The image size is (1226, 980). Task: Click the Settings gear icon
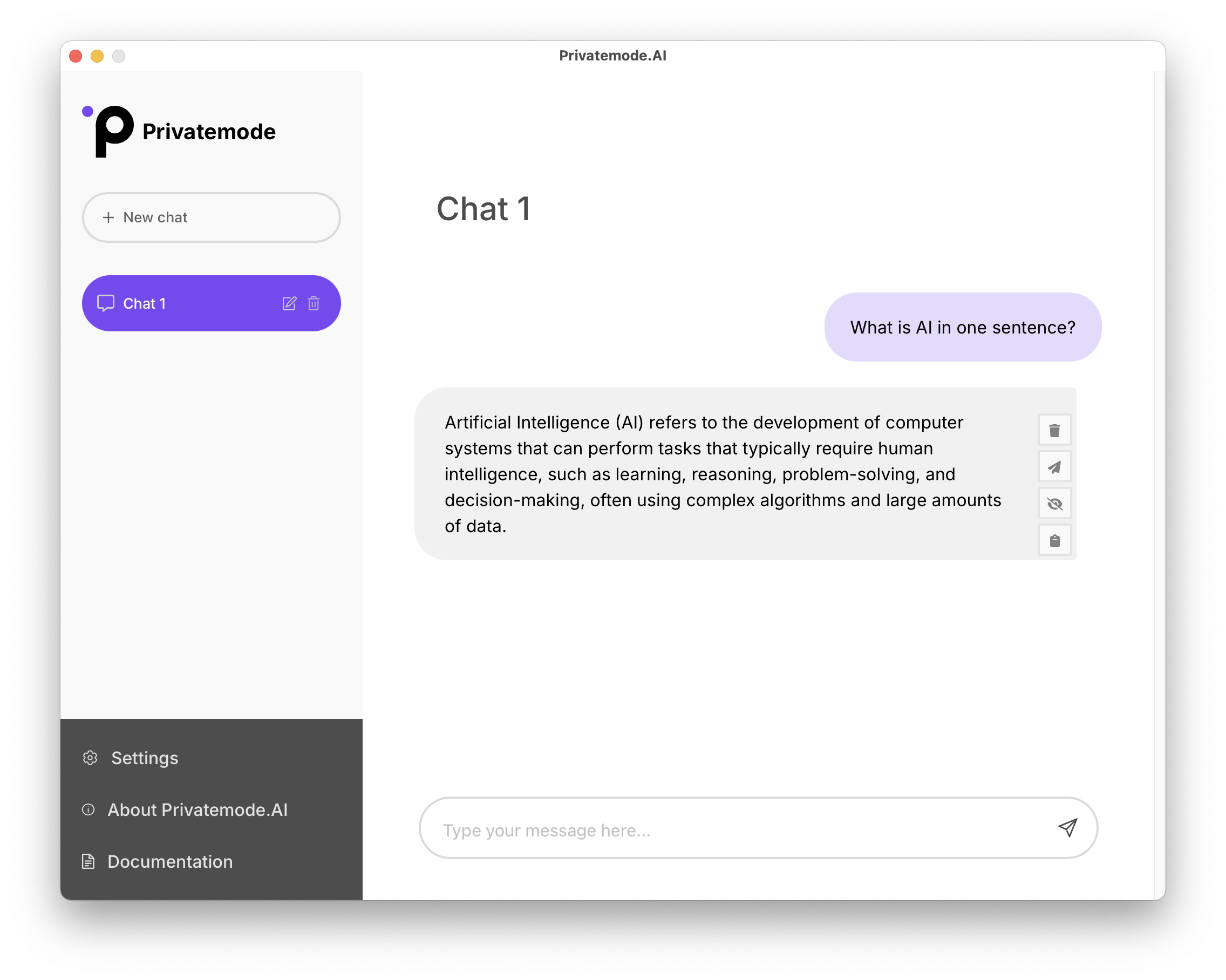click(x=90, y=757)
